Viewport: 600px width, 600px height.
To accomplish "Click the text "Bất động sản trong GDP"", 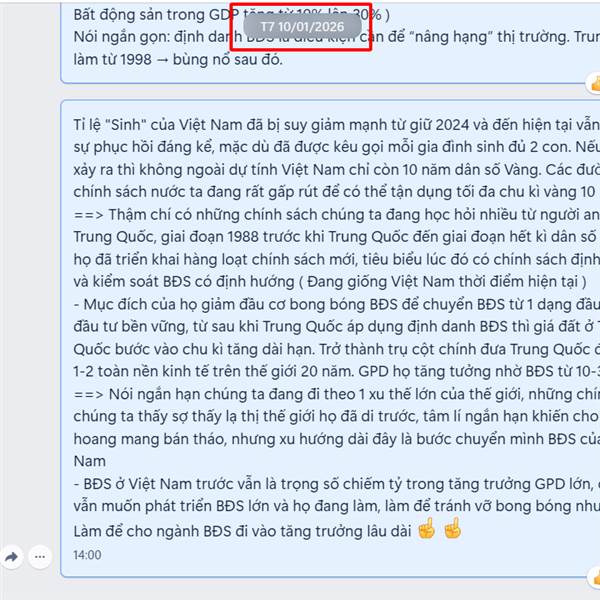I will pyautogui.click(x=156, y=15).
